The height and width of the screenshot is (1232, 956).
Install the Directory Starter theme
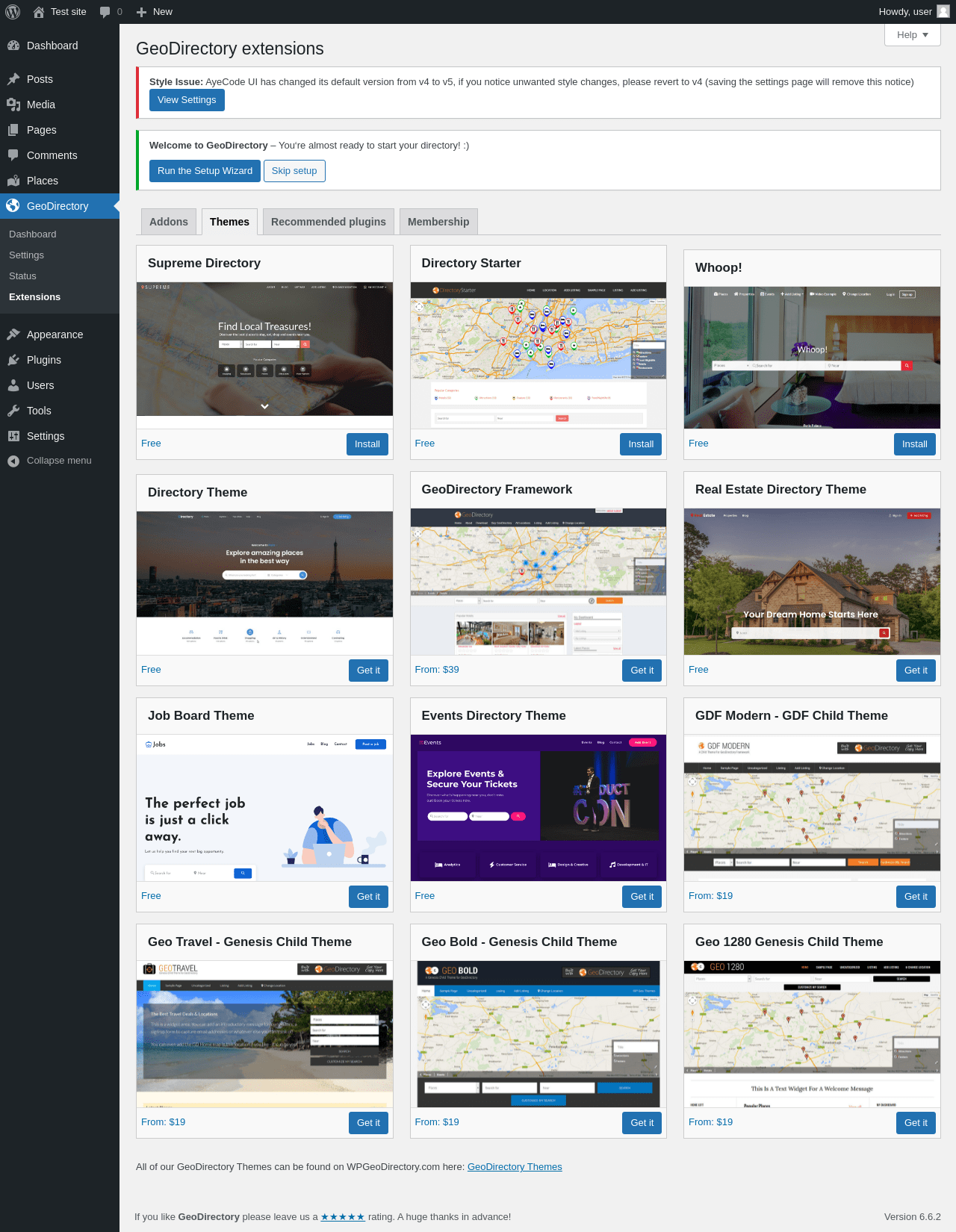(641, 444)
